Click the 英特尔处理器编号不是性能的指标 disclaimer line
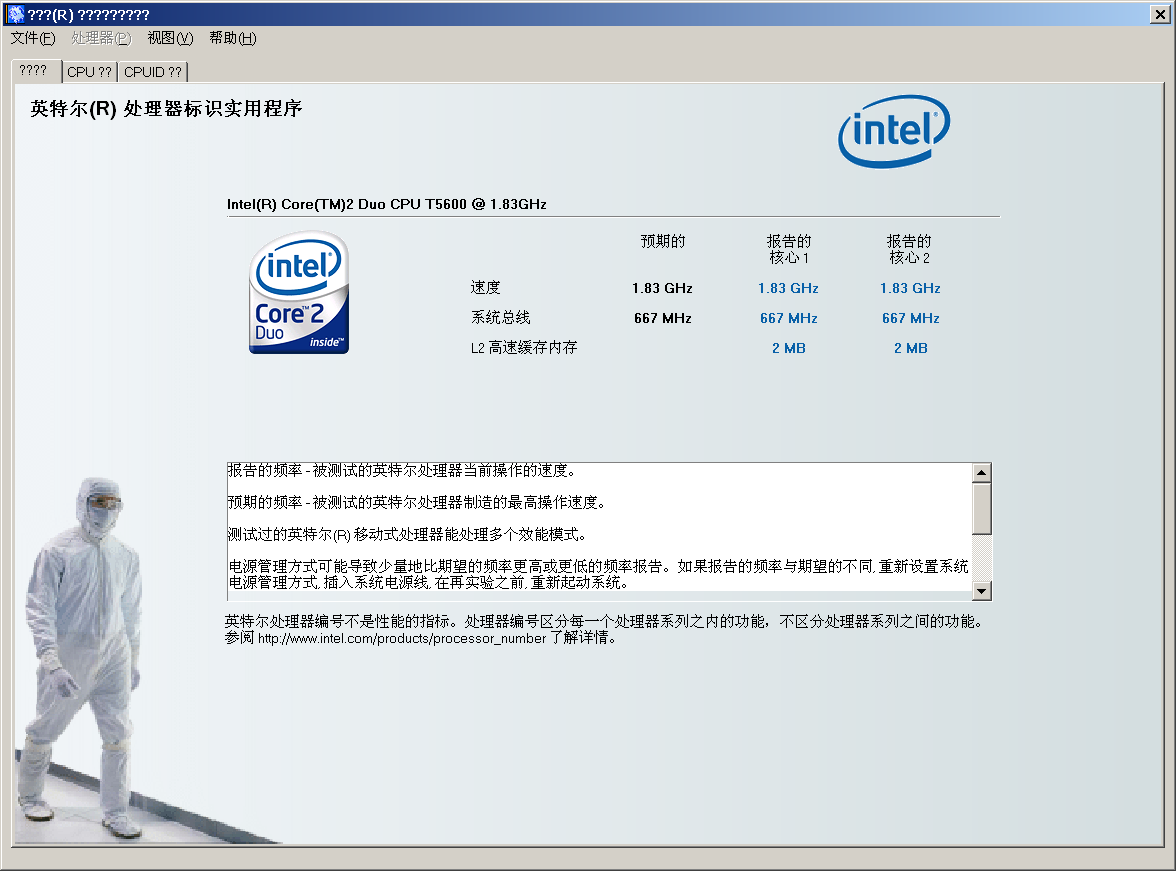 [x=605, y=621]
